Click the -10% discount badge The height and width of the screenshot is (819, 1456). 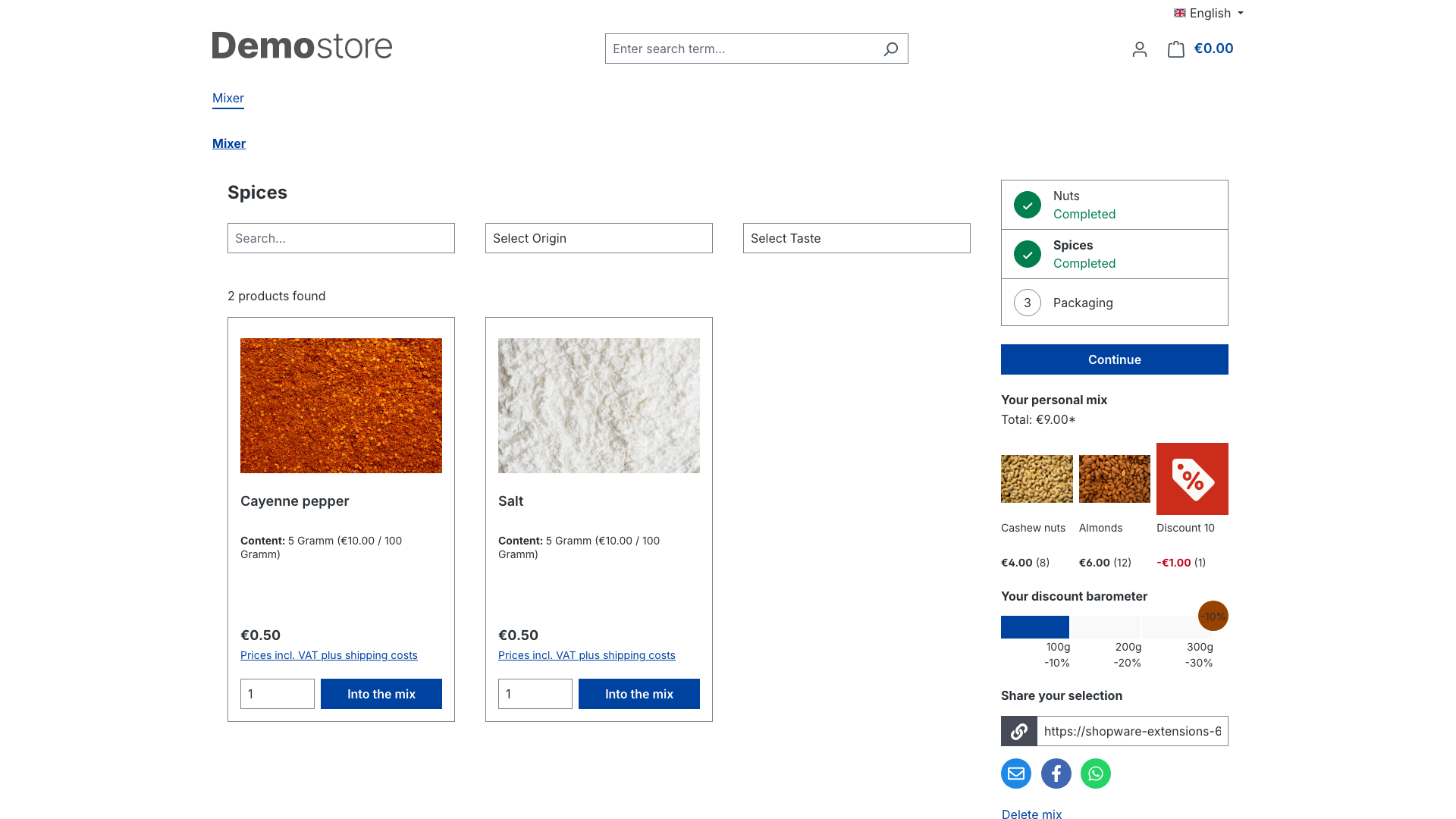click(1213, 616)
